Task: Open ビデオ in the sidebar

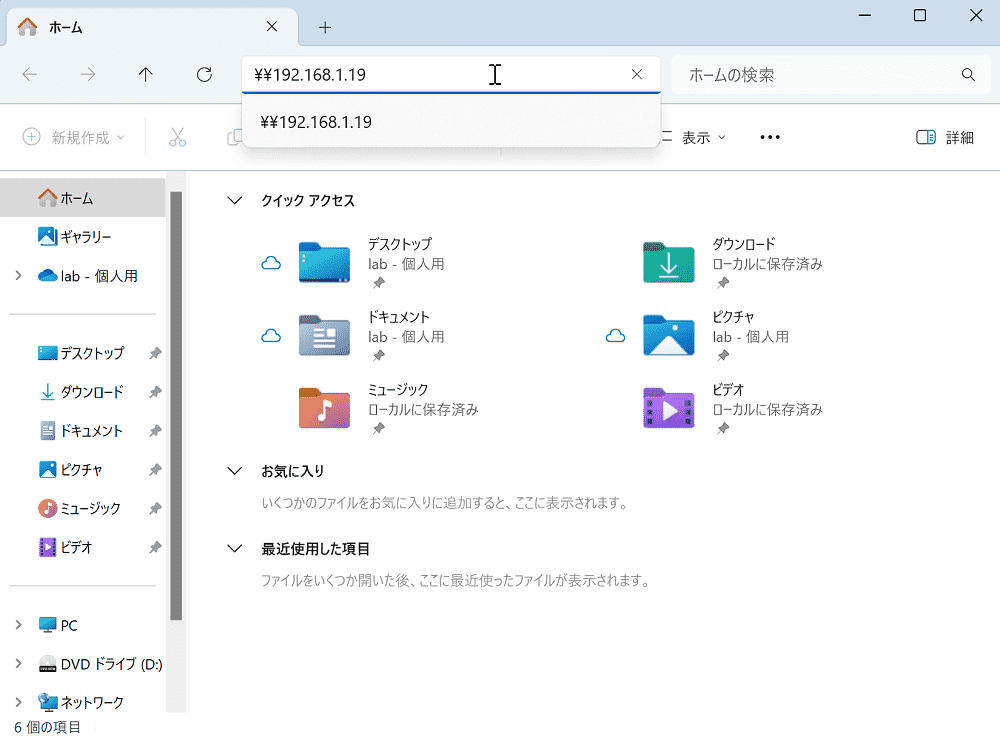Action: click(x=83, y=547)
